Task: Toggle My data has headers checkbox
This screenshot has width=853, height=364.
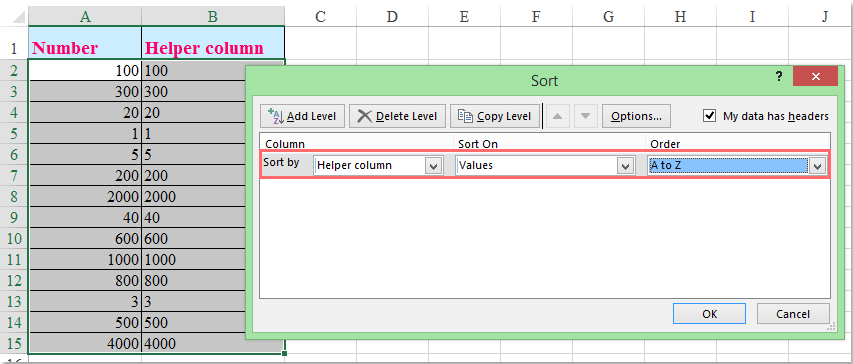Action: point(709,116)
